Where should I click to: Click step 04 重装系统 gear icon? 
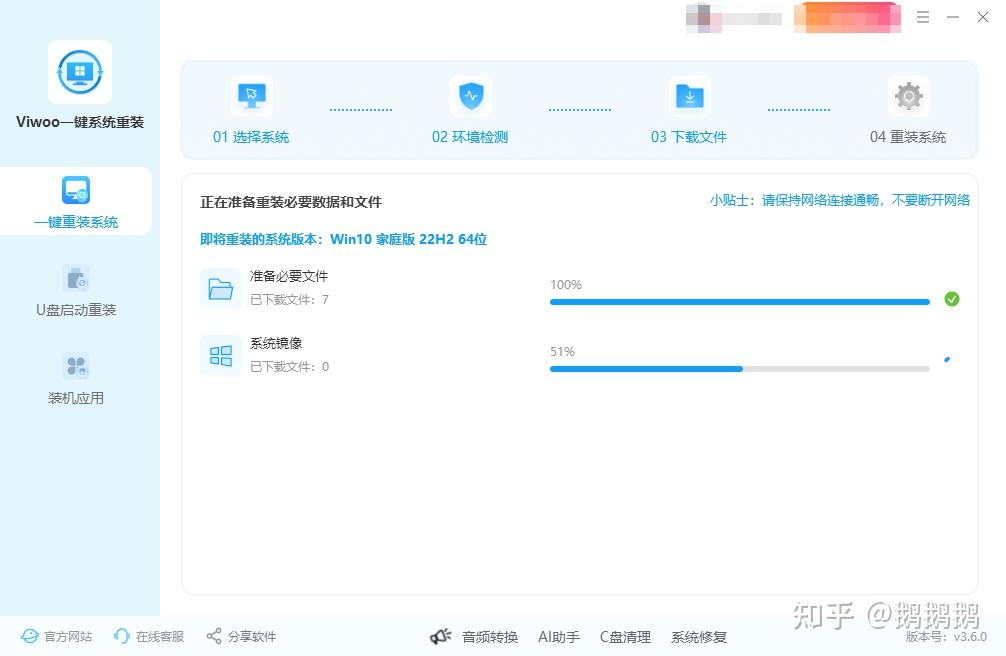(x=908, y=96)
